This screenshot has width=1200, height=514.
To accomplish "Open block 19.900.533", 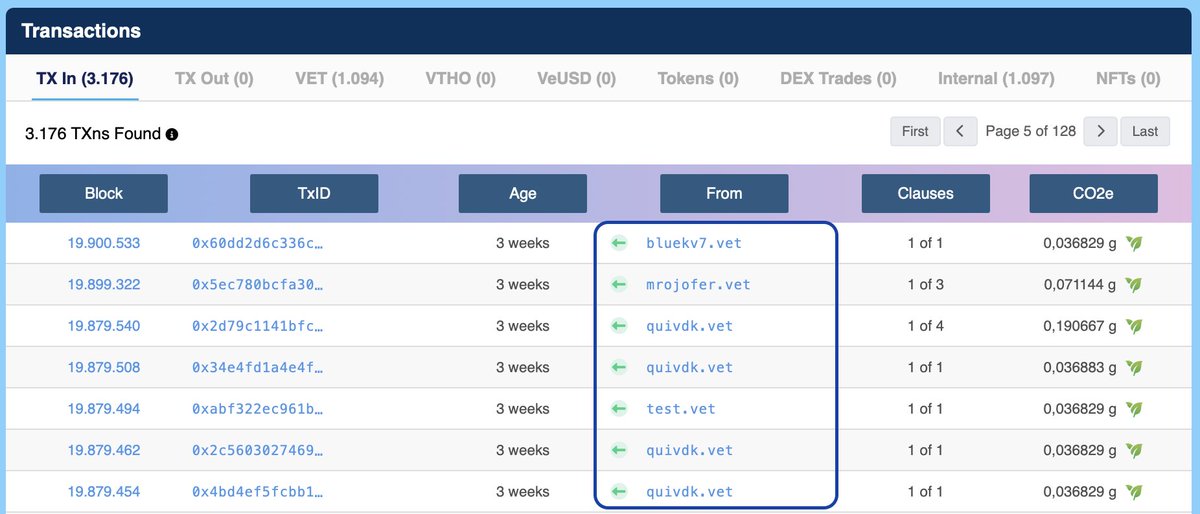I will (x=104, y=243).
